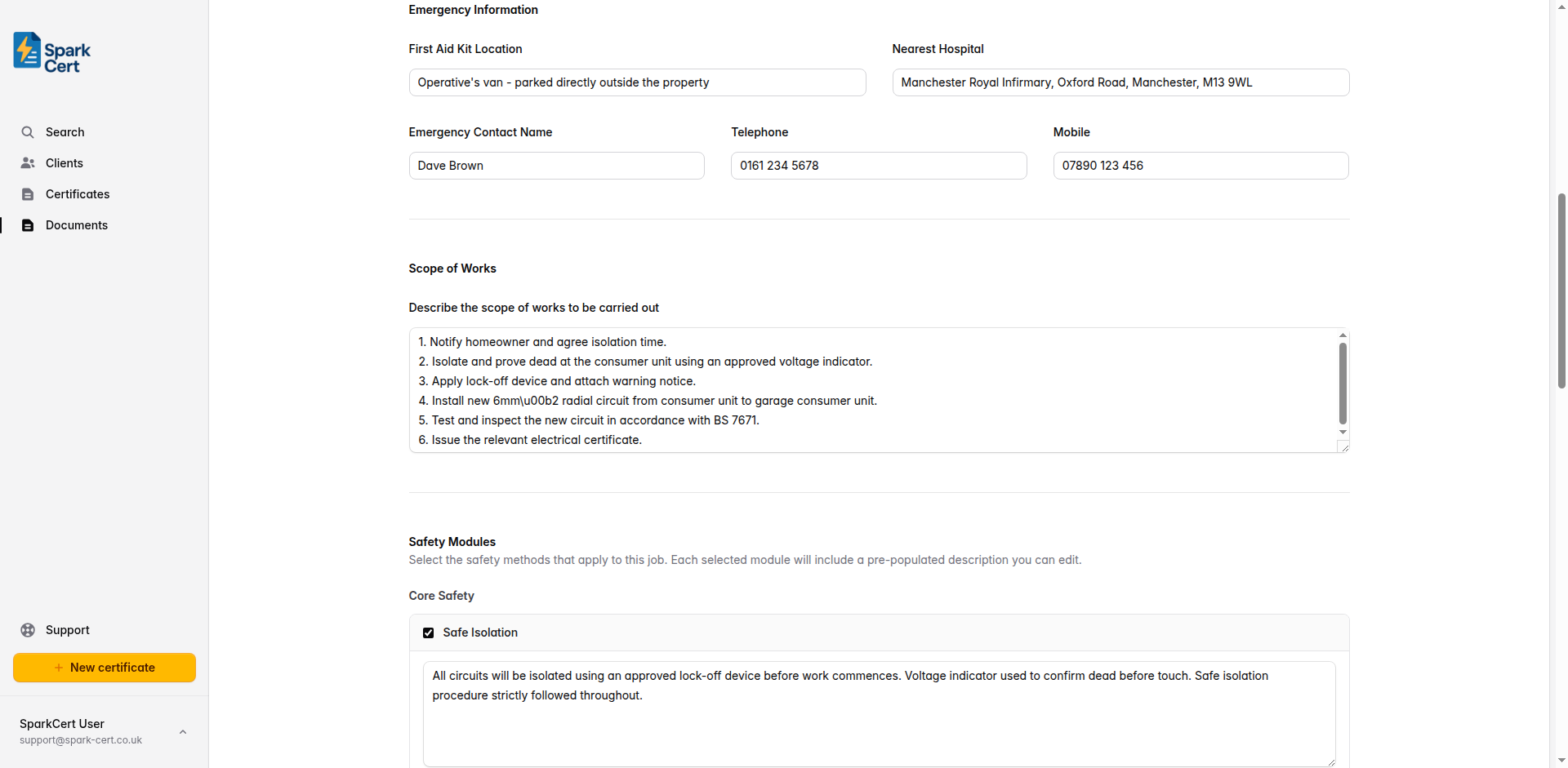Click the Spark Cert logo icon
Image resolution: width=1568 pixels, height=768 pixels.
27,51
